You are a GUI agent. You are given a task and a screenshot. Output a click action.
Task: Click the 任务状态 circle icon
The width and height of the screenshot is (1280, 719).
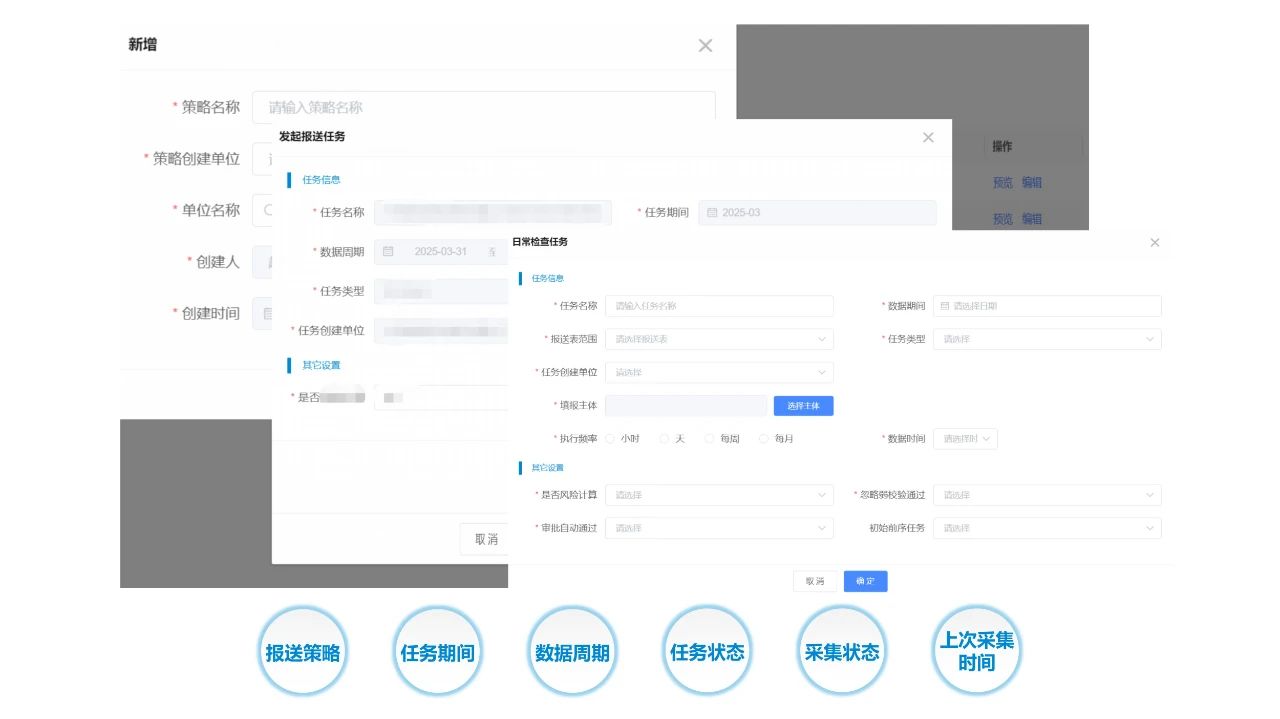(x=707, y=652)
